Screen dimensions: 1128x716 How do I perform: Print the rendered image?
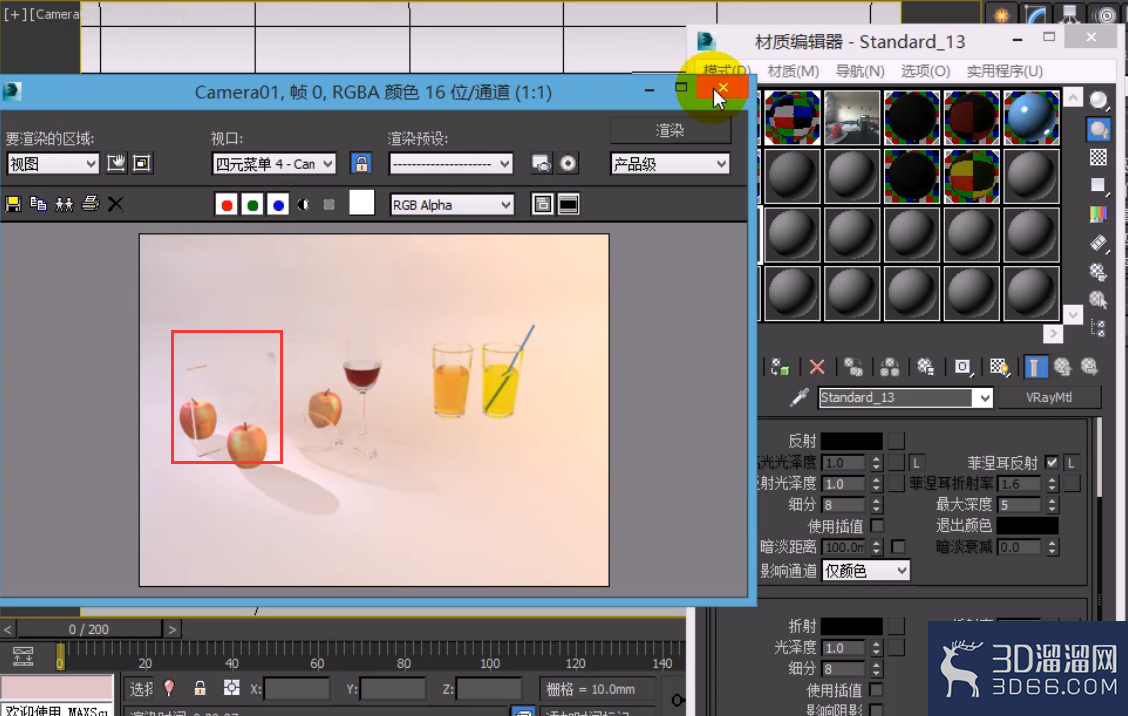(x=90, y=204)
